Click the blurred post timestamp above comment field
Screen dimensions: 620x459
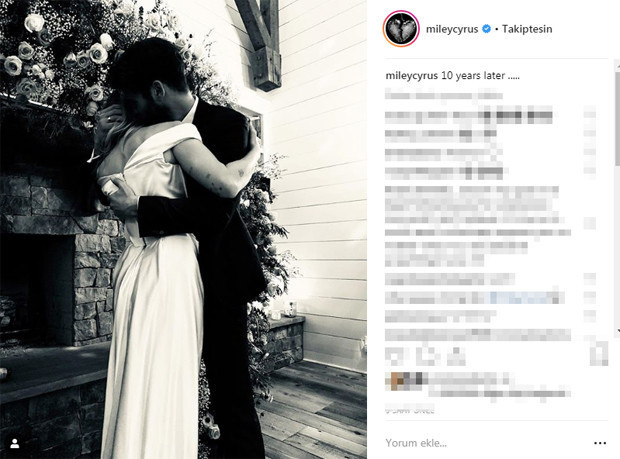[x=410, y=410]
